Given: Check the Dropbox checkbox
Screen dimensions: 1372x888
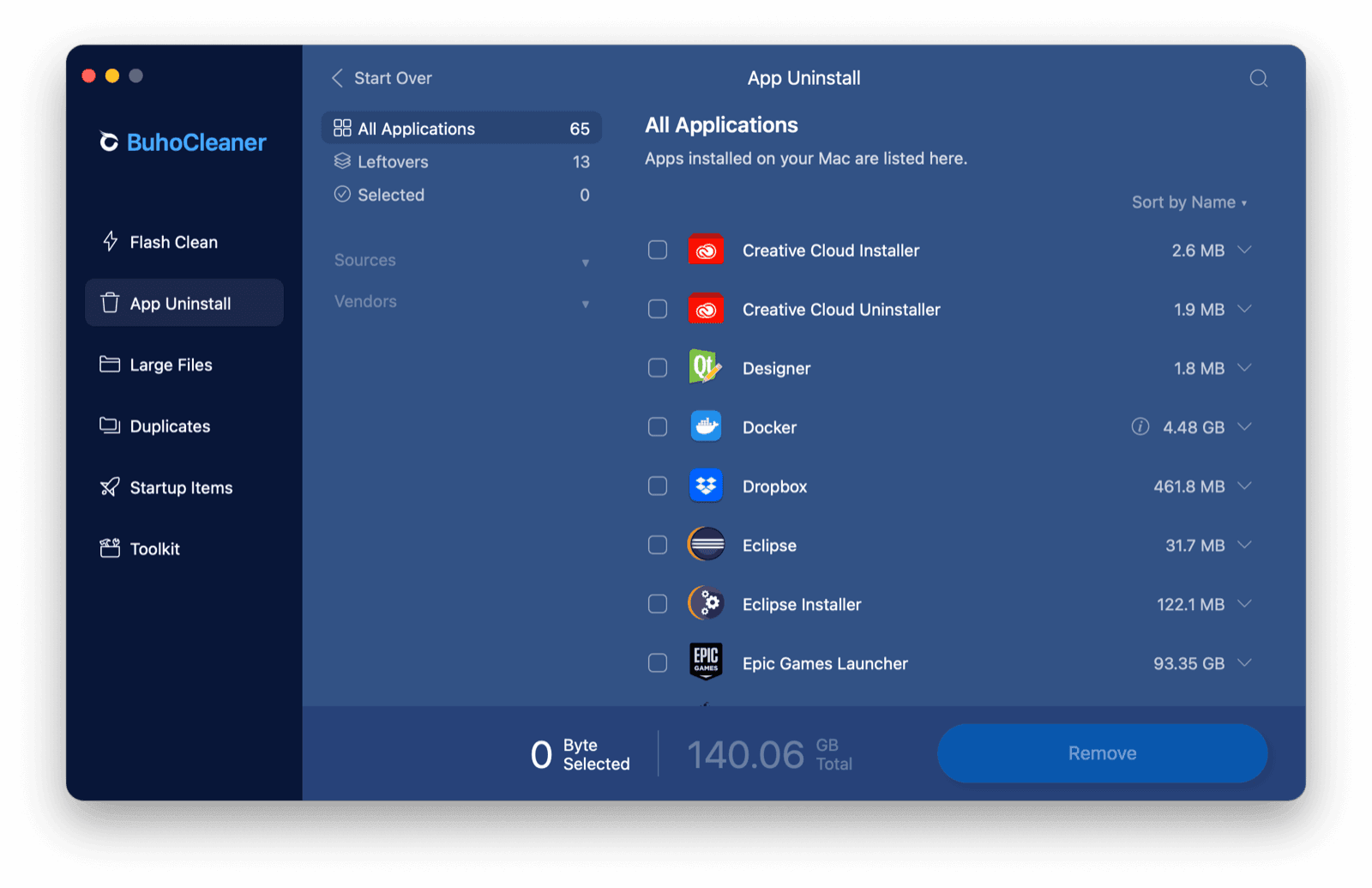Looking at the screenshot, I should pos(658,486).
